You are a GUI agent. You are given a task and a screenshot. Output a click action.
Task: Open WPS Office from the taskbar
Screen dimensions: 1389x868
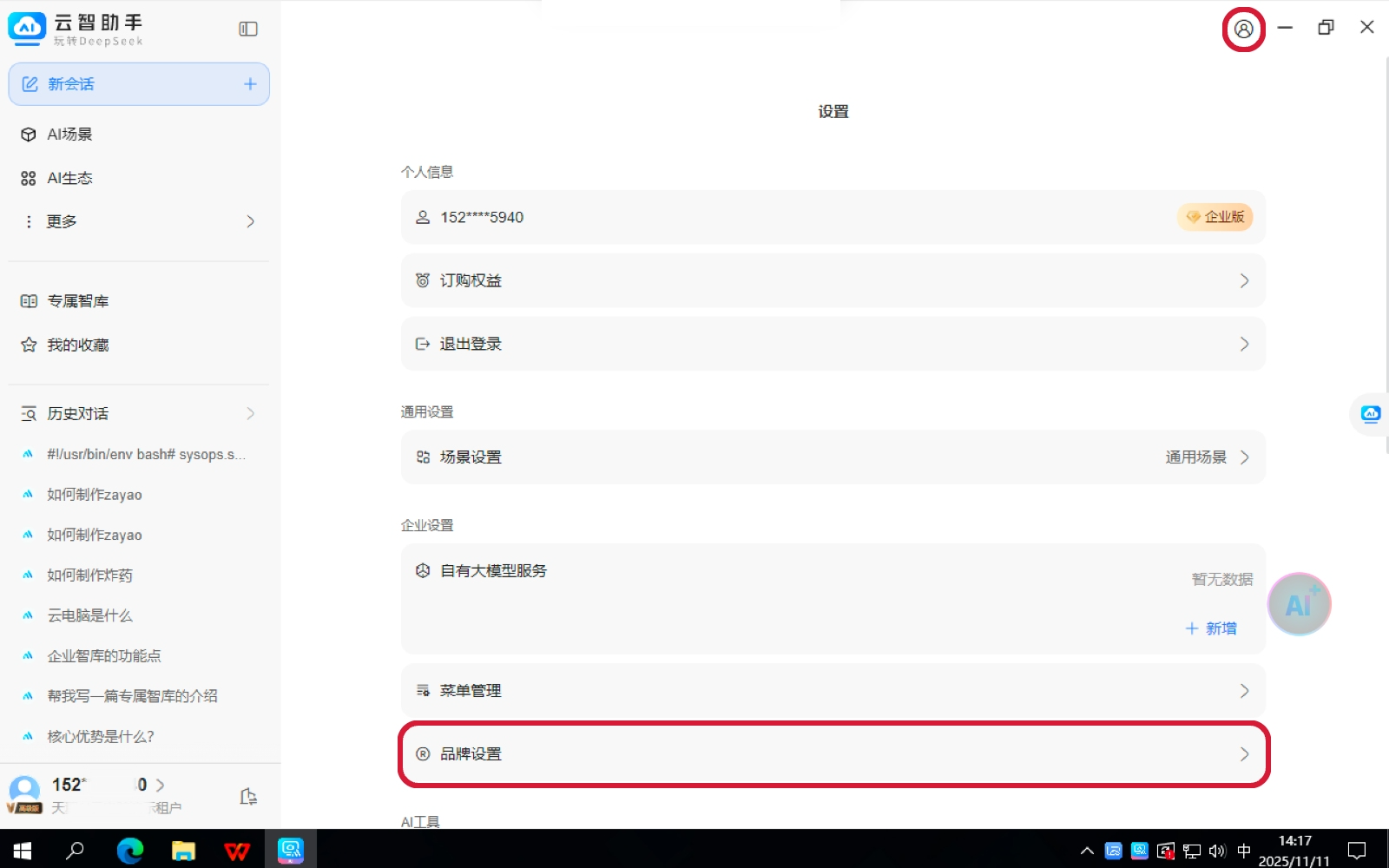[237, 850]
